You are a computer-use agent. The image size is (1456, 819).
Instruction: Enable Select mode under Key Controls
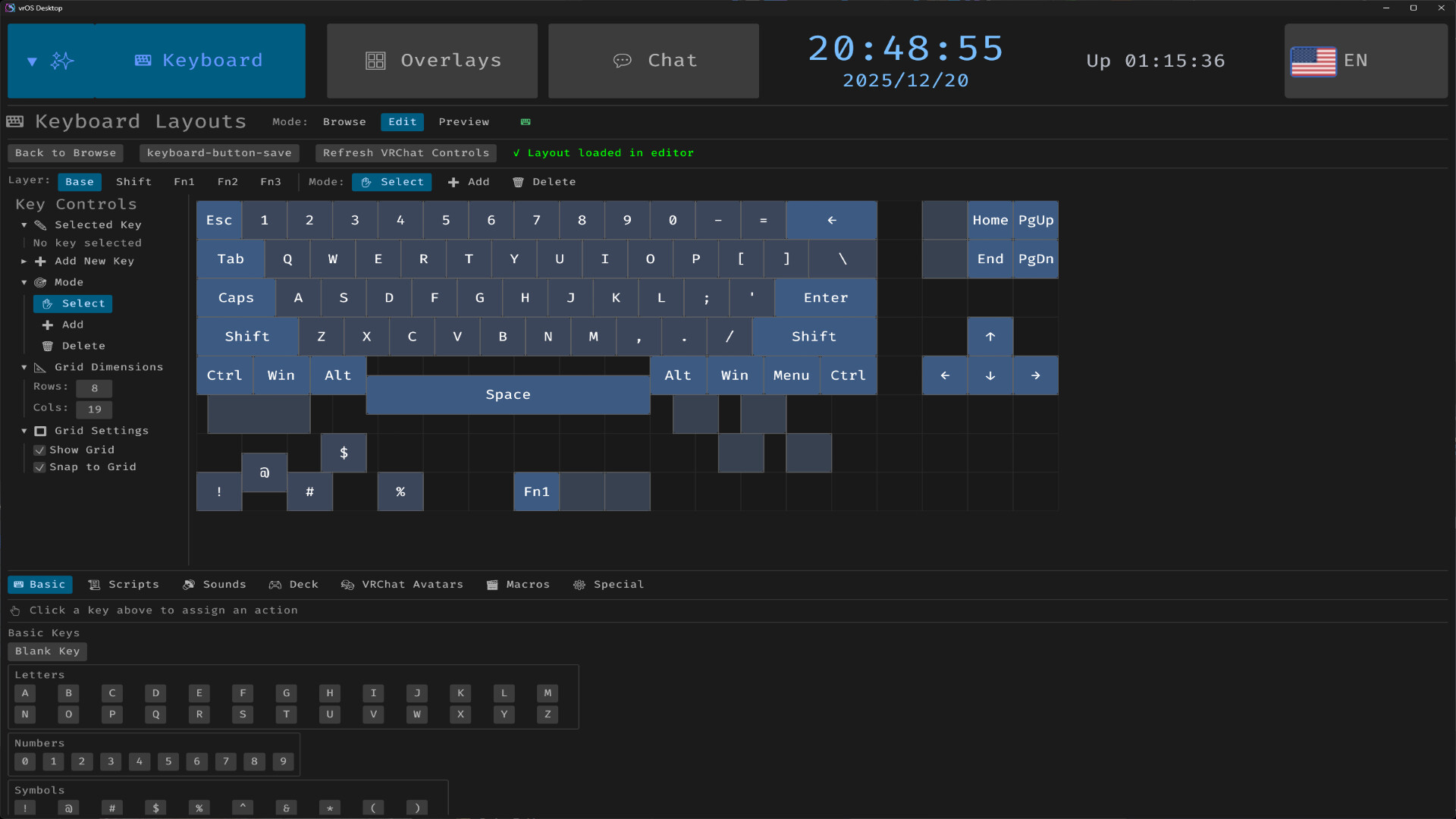tap(73, 303)
